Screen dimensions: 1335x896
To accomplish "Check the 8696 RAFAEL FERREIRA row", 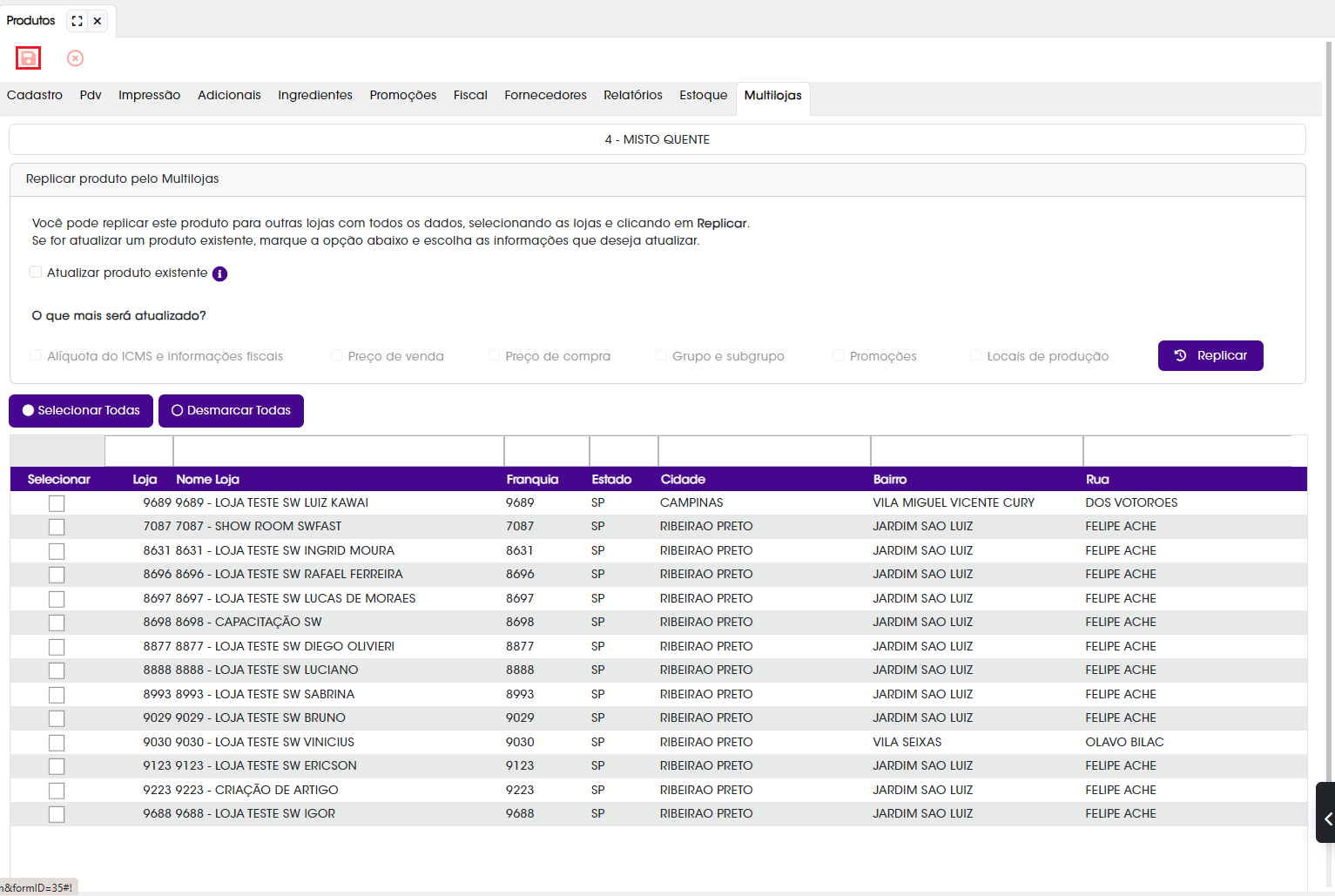I will coord(57,575).
